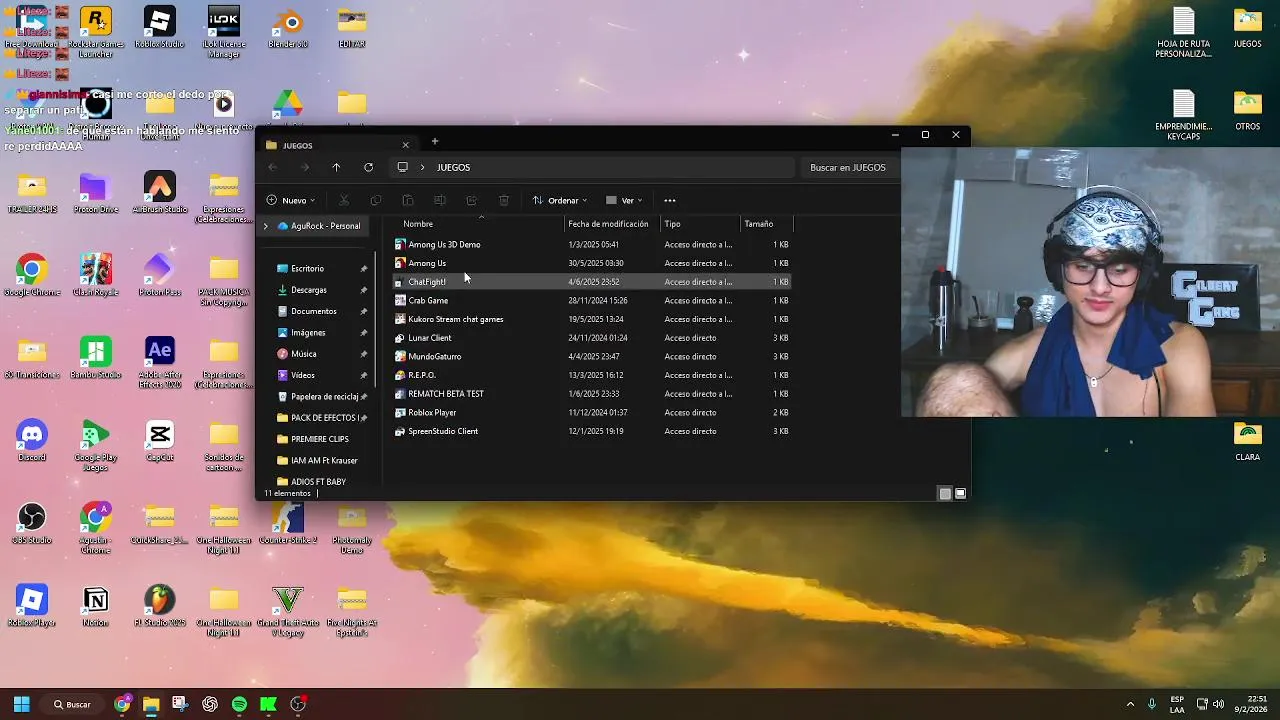
Task: Open the Proton Pass desktop icon
Action: [159, 276]
